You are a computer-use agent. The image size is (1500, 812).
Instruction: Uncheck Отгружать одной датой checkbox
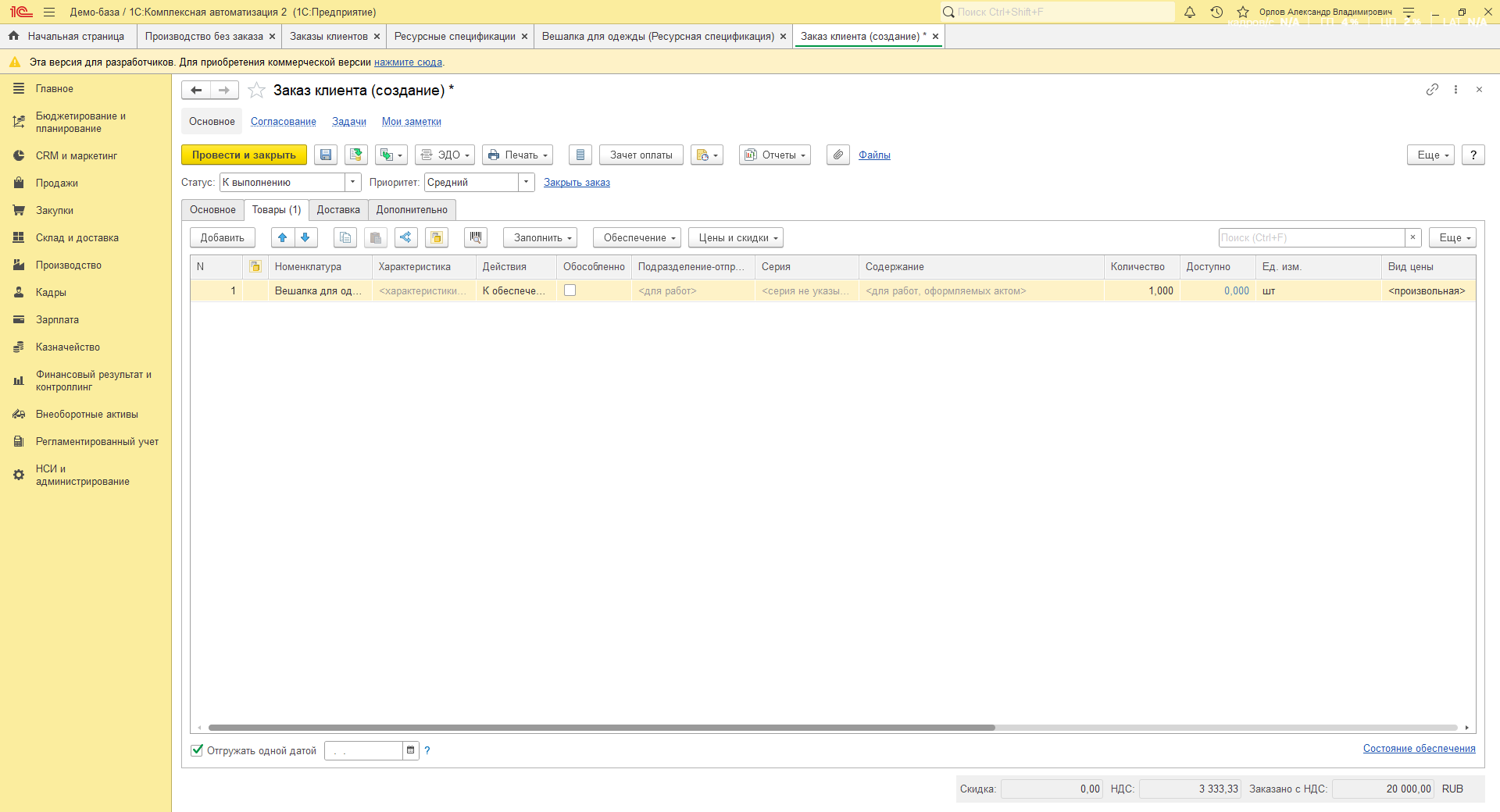[198, 750]
